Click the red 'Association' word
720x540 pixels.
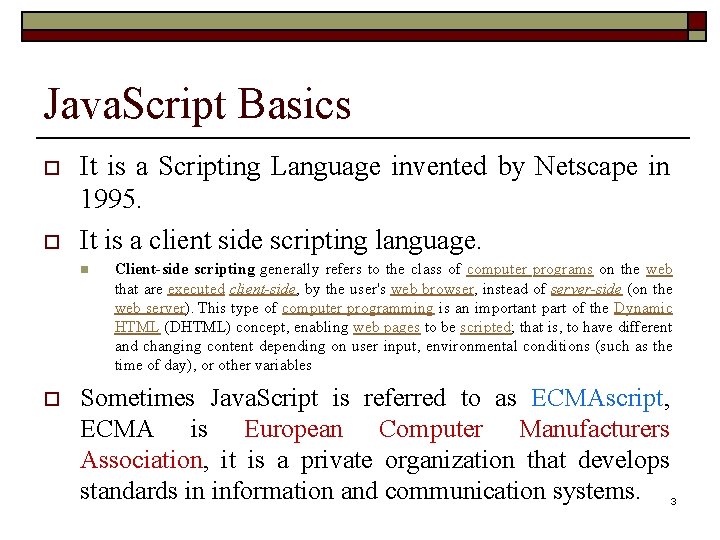point(141,460)
